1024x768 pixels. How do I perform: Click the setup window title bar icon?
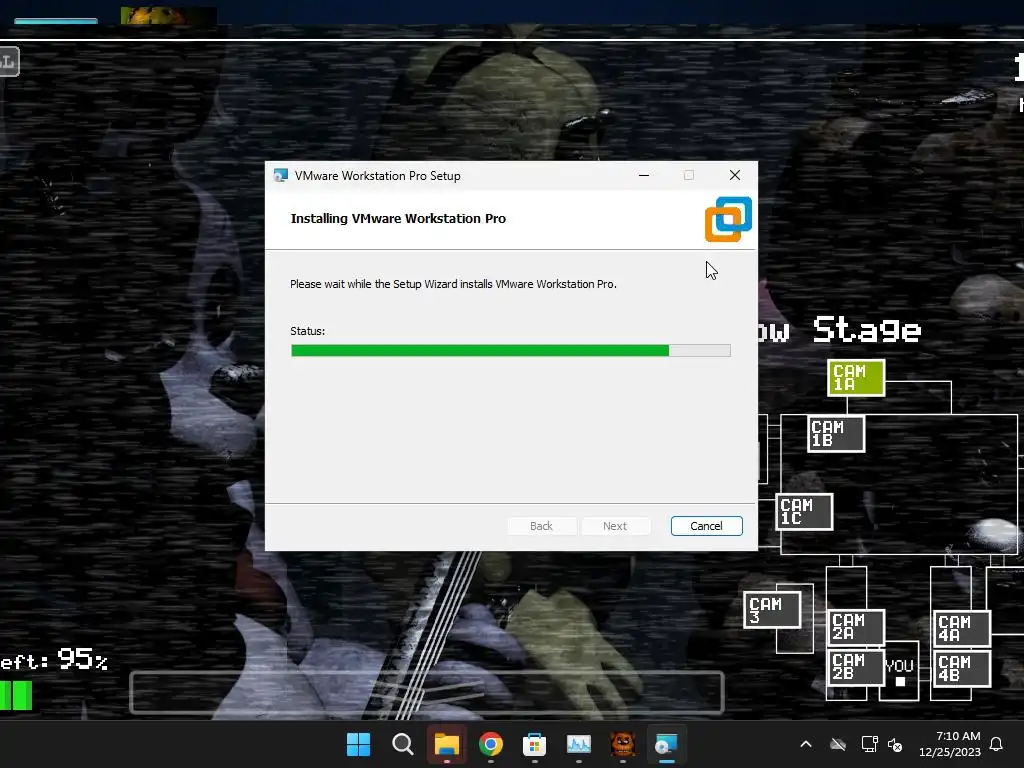point(281,176)
